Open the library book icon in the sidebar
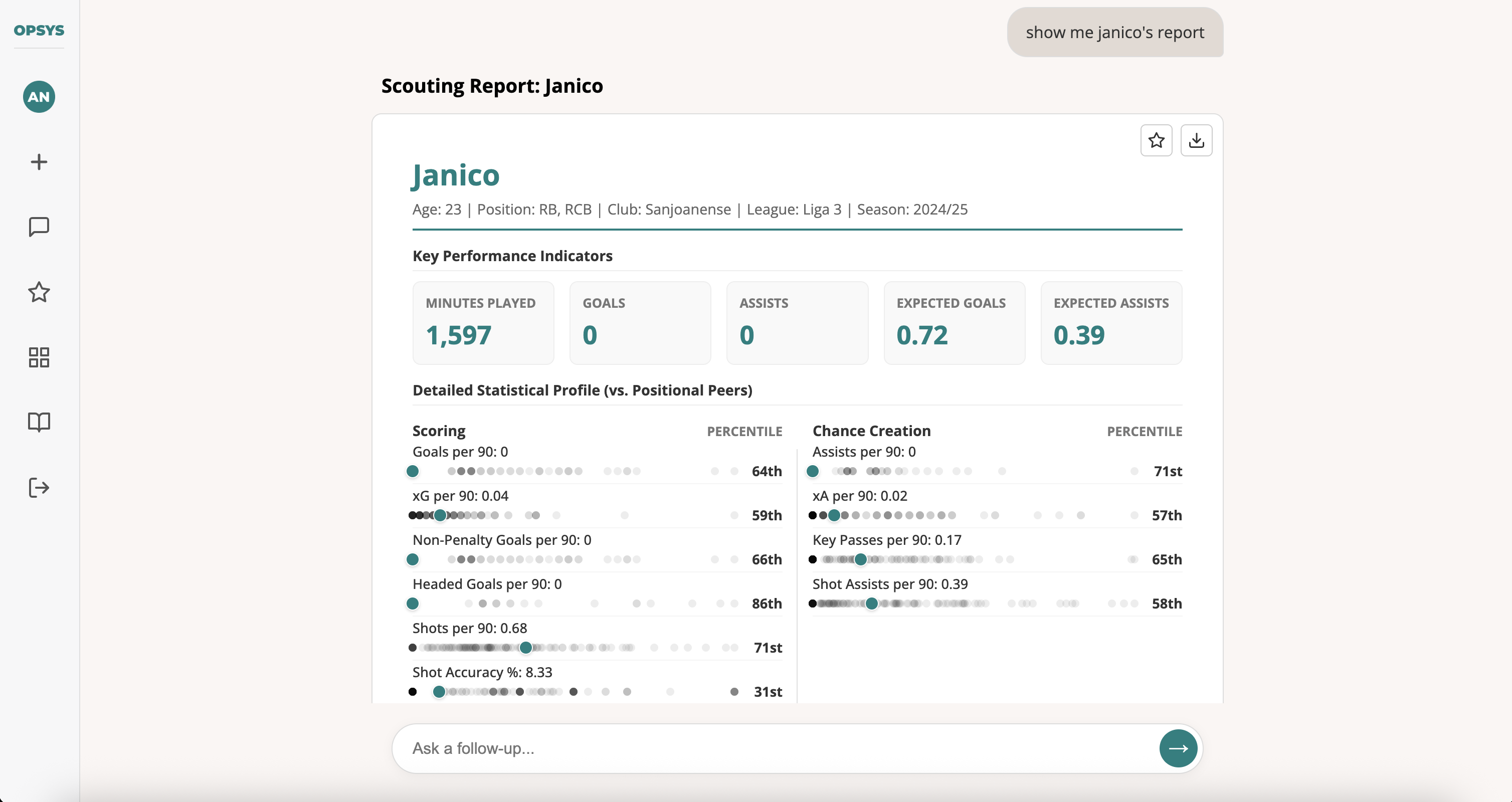 pos(38,423)
